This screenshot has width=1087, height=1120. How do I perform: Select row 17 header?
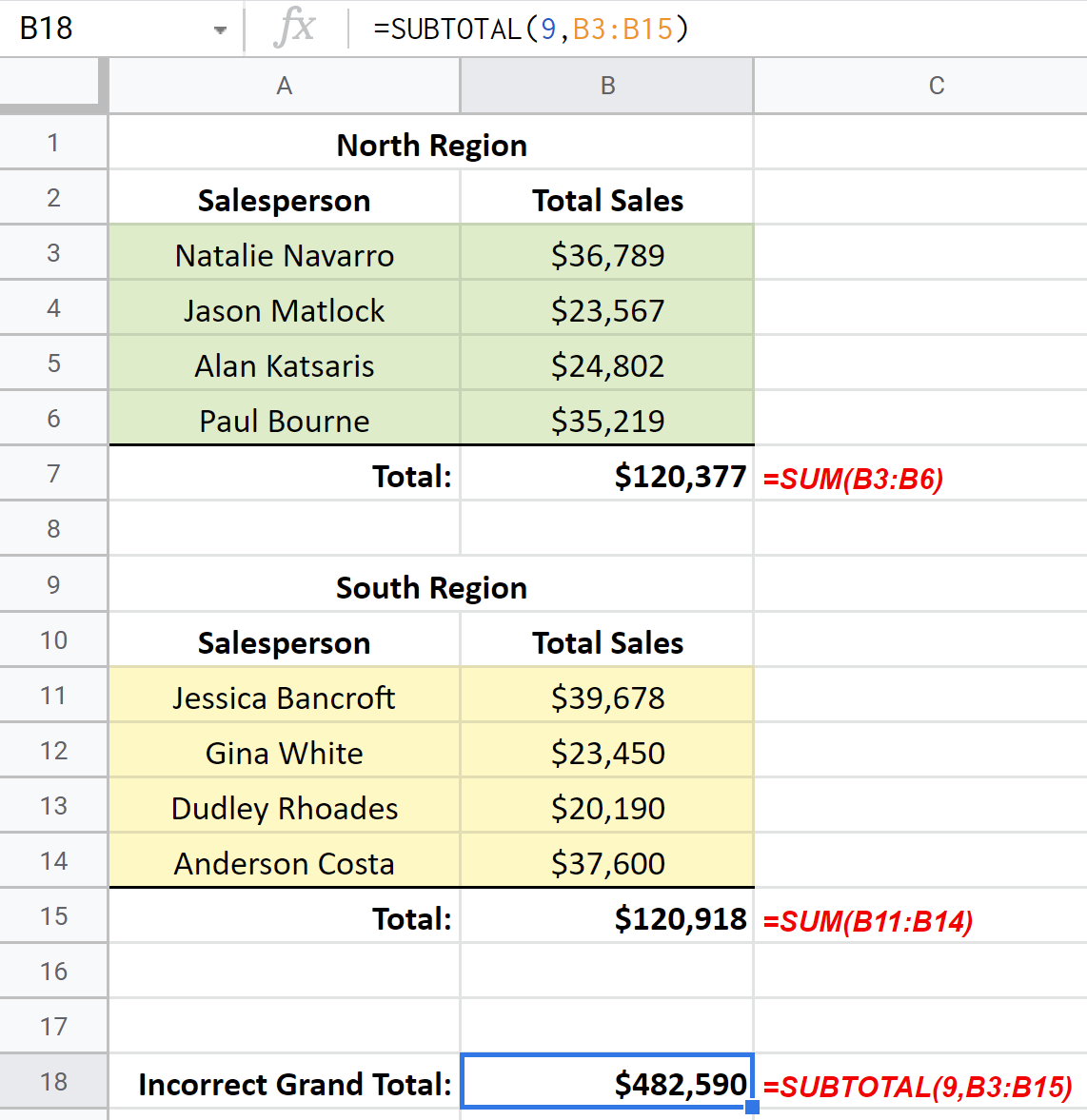[x=53, y=1027]
